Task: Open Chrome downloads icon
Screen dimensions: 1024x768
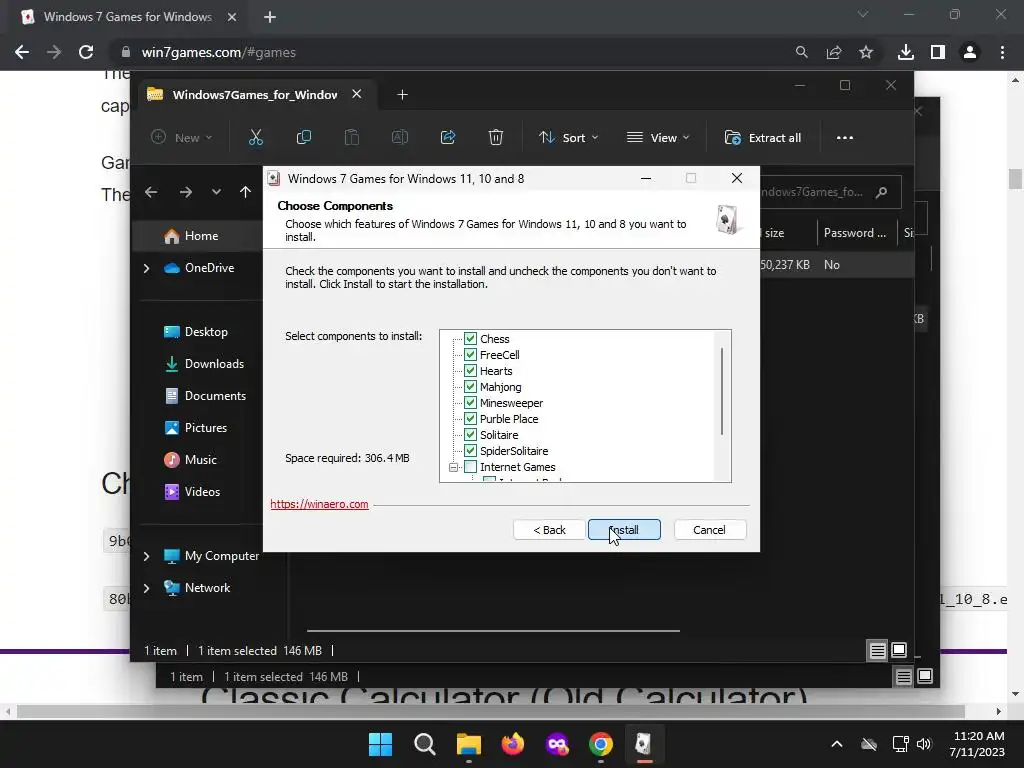Action: tap(906, 52)
